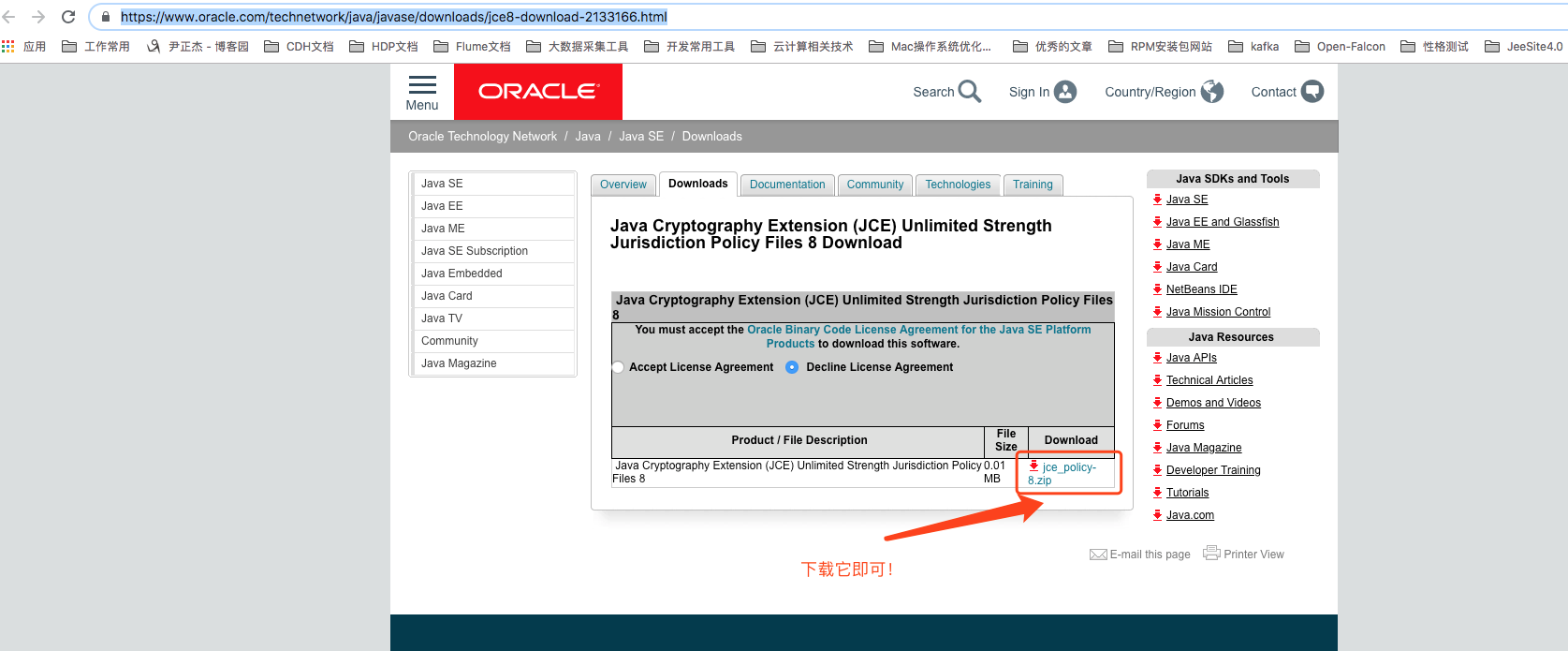Click the Search magnifier icon

(970, 92)
